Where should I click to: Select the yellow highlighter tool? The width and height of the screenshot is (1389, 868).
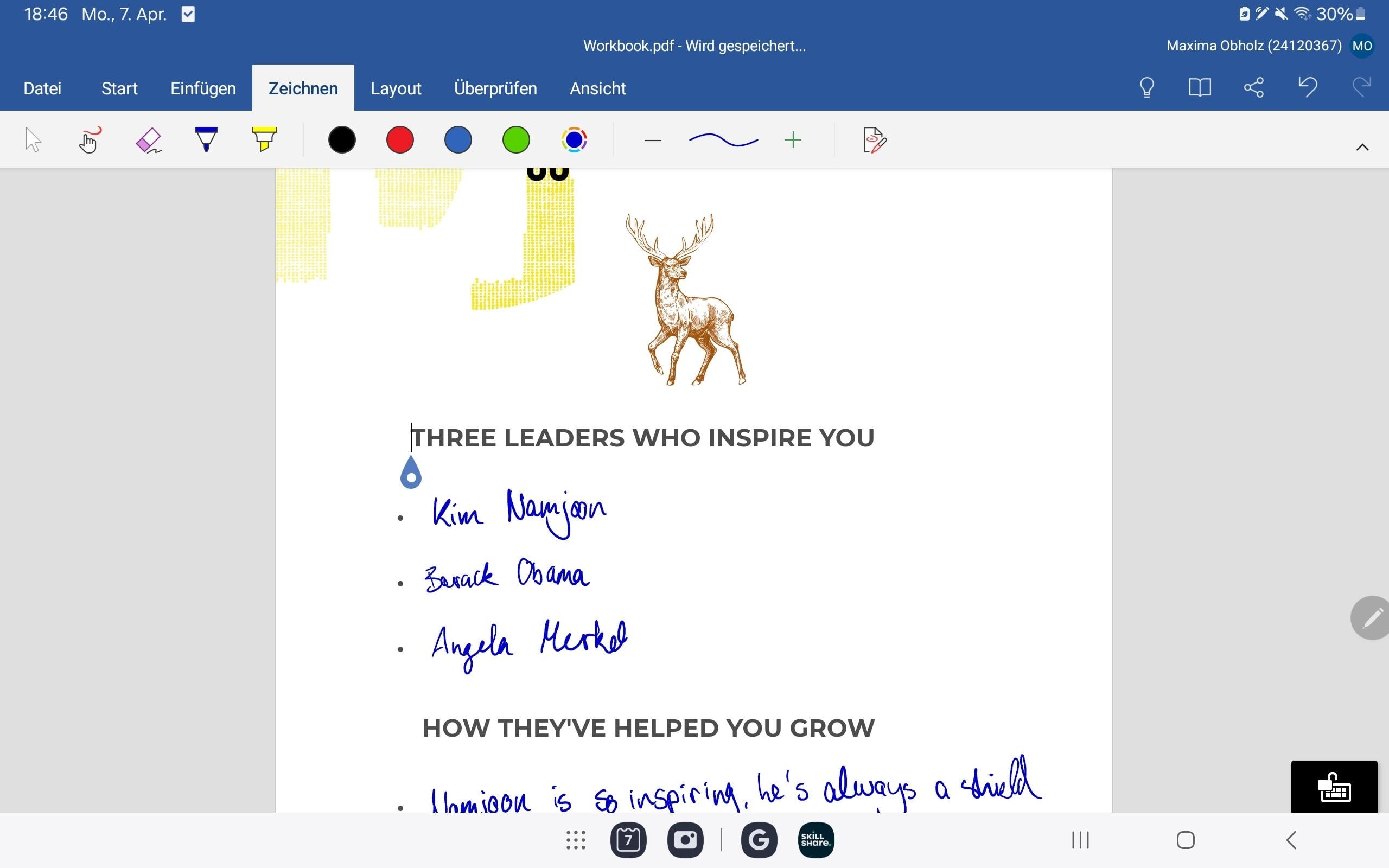click(264, 139)
